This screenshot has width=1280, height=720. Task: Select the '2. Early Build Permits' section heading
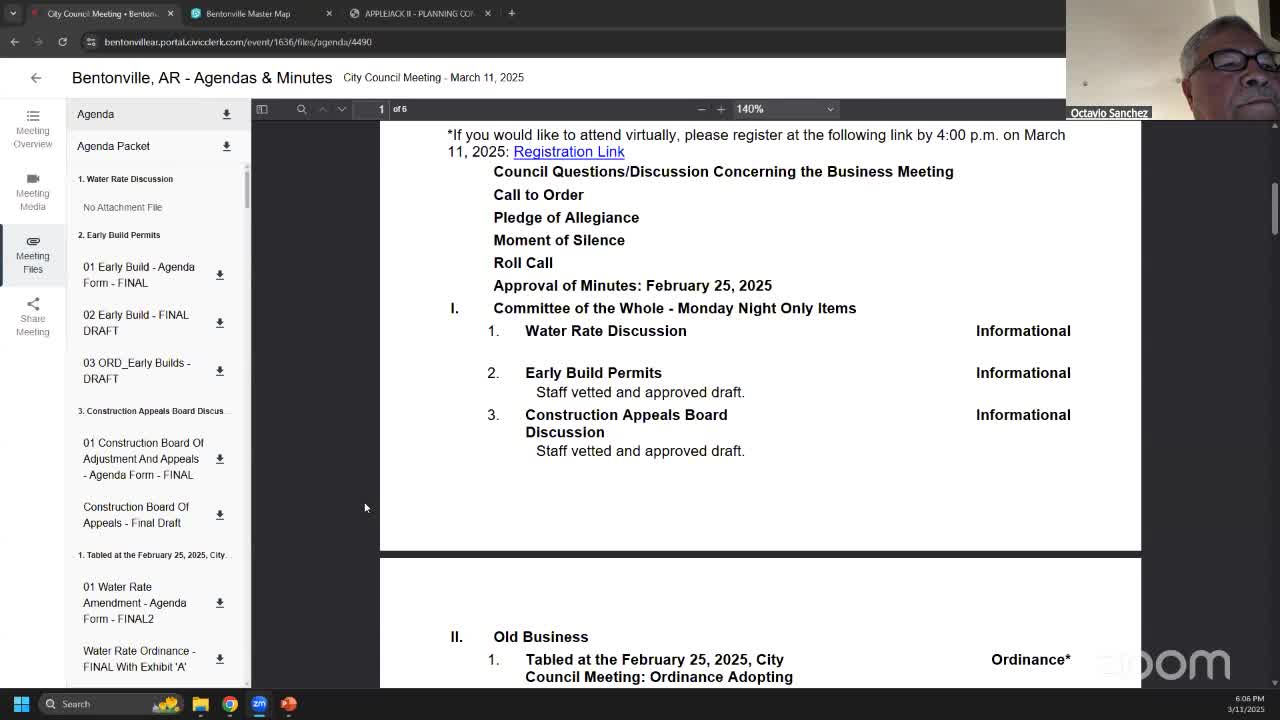click(x=119, y=235)
